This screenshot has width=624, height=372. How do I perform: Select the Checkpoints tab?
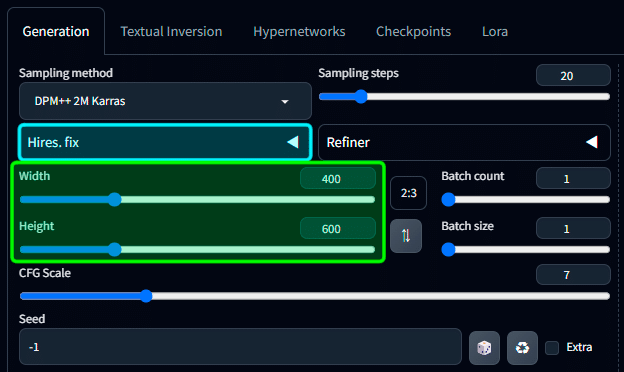(x=413, y=31)
